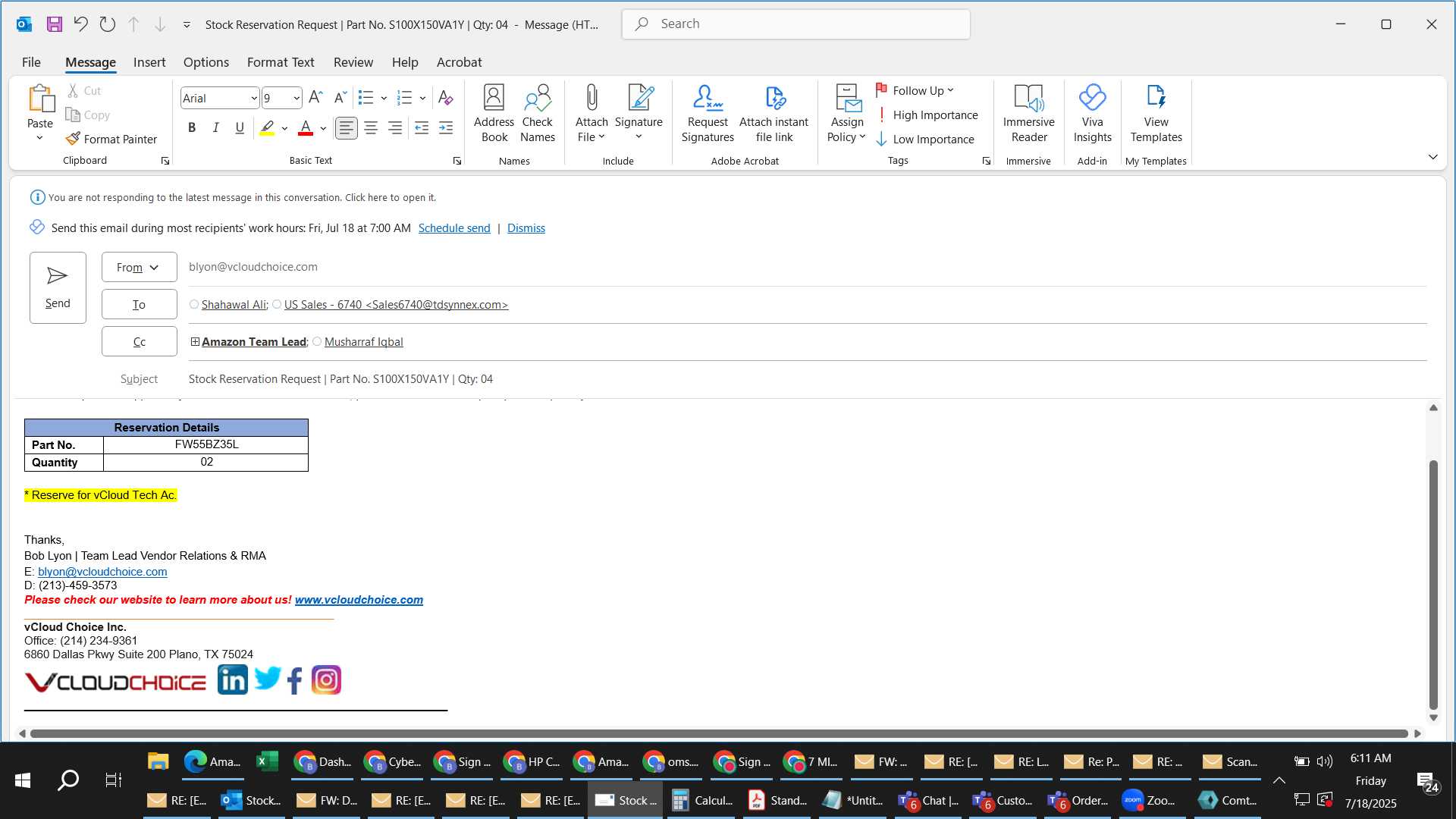Open View Templates
Screen dimensions: 1456x819
[1156, 113]
